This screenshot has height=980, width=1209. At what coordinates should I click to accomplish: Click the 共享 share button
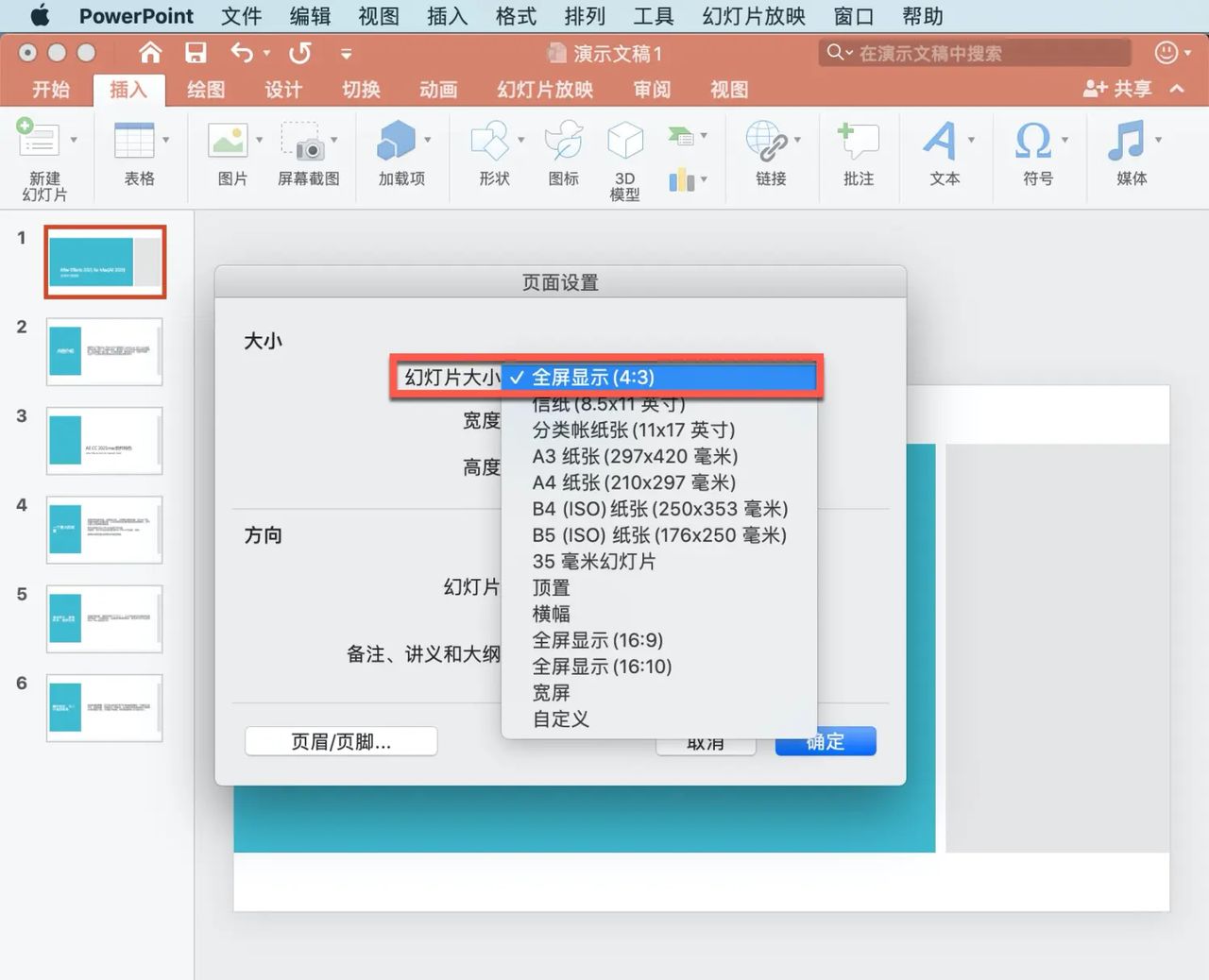tap(1118, 89)
